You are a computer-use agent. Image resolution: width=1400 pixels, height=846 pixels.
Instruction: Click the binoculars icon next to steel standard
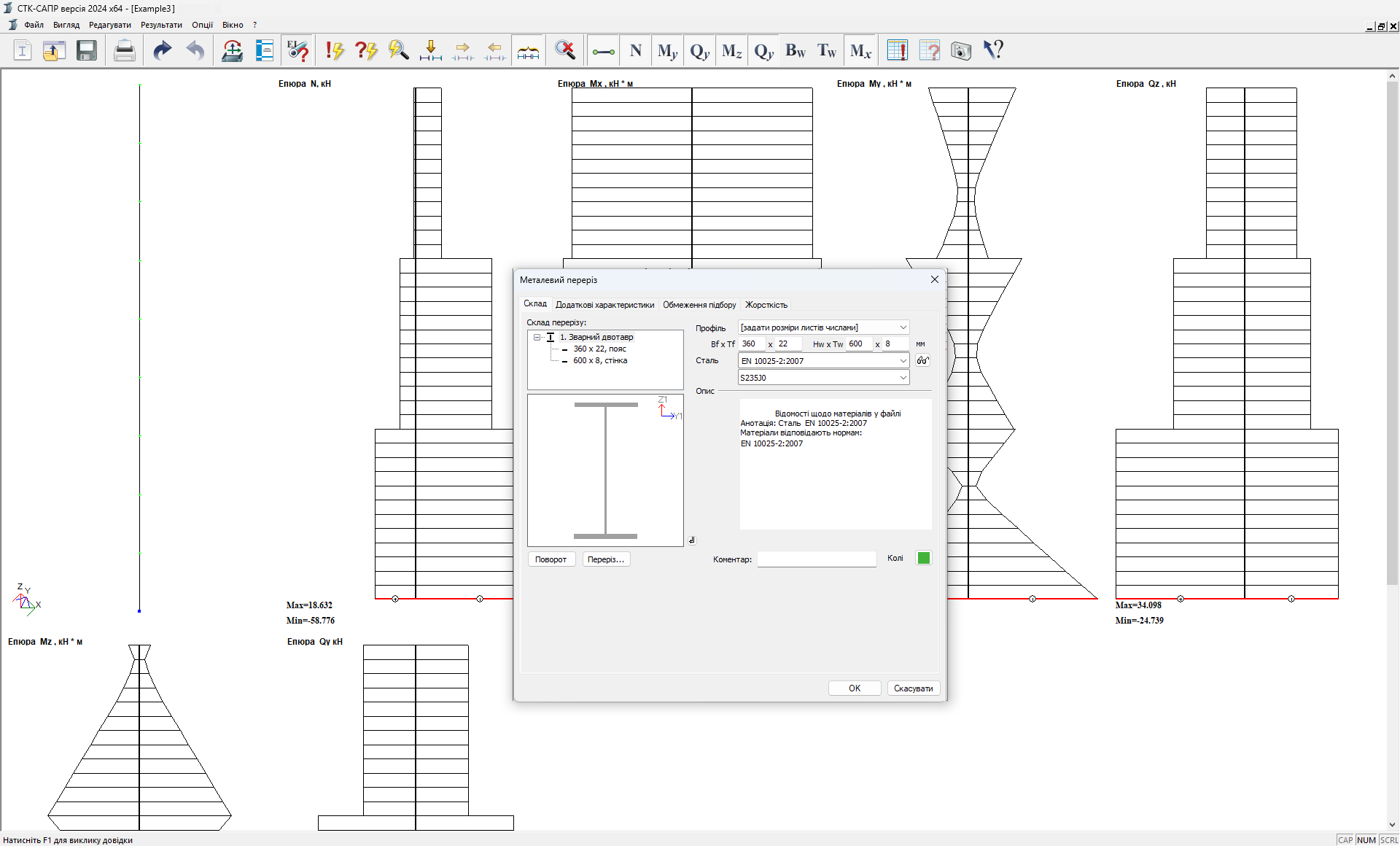[922, 360]
